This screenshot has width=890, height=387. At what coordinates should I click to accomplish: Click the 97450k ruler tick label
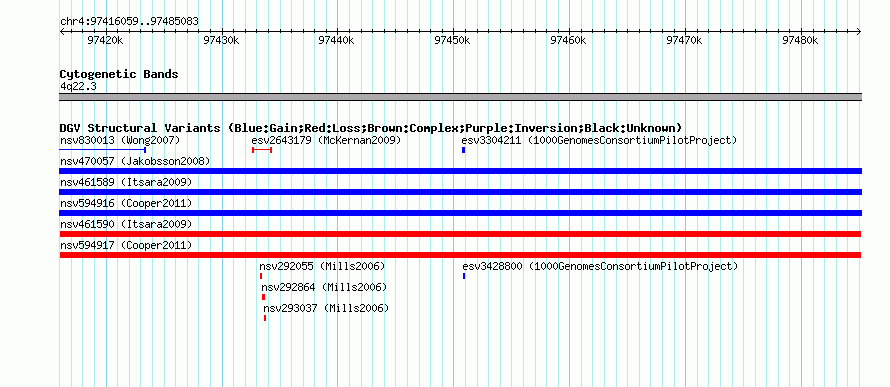[x=453, y=40]
